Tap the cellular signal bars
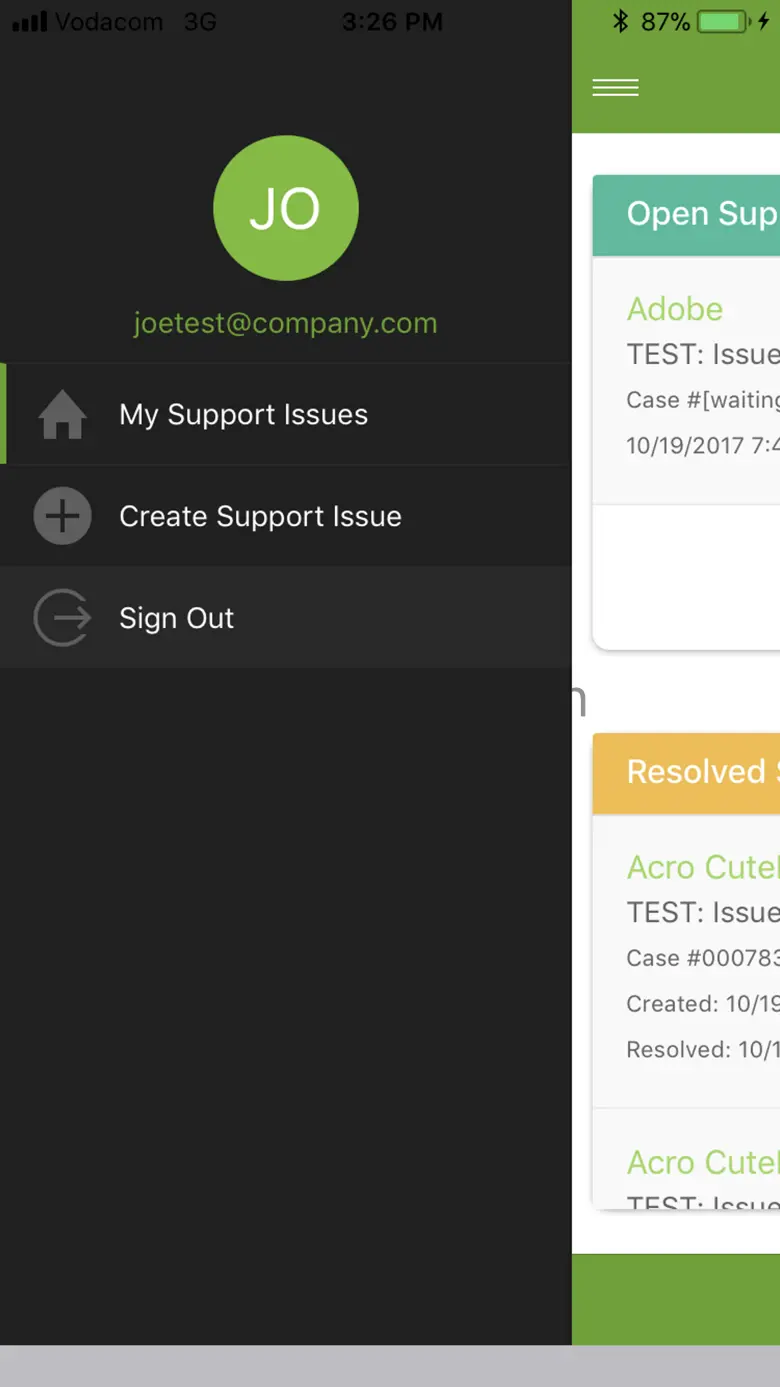Viewport: 780px width, 1387px height. (29, 22)
